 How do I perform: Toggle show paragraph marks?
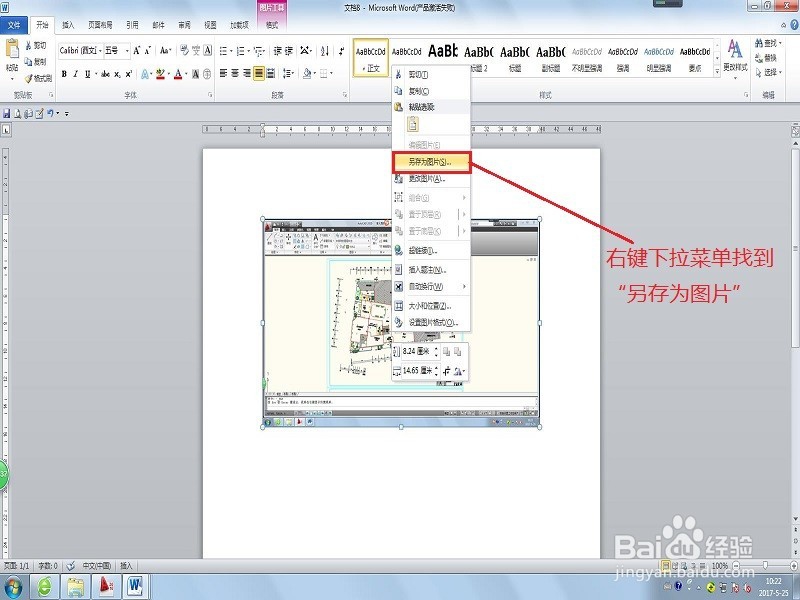(341, 51)
